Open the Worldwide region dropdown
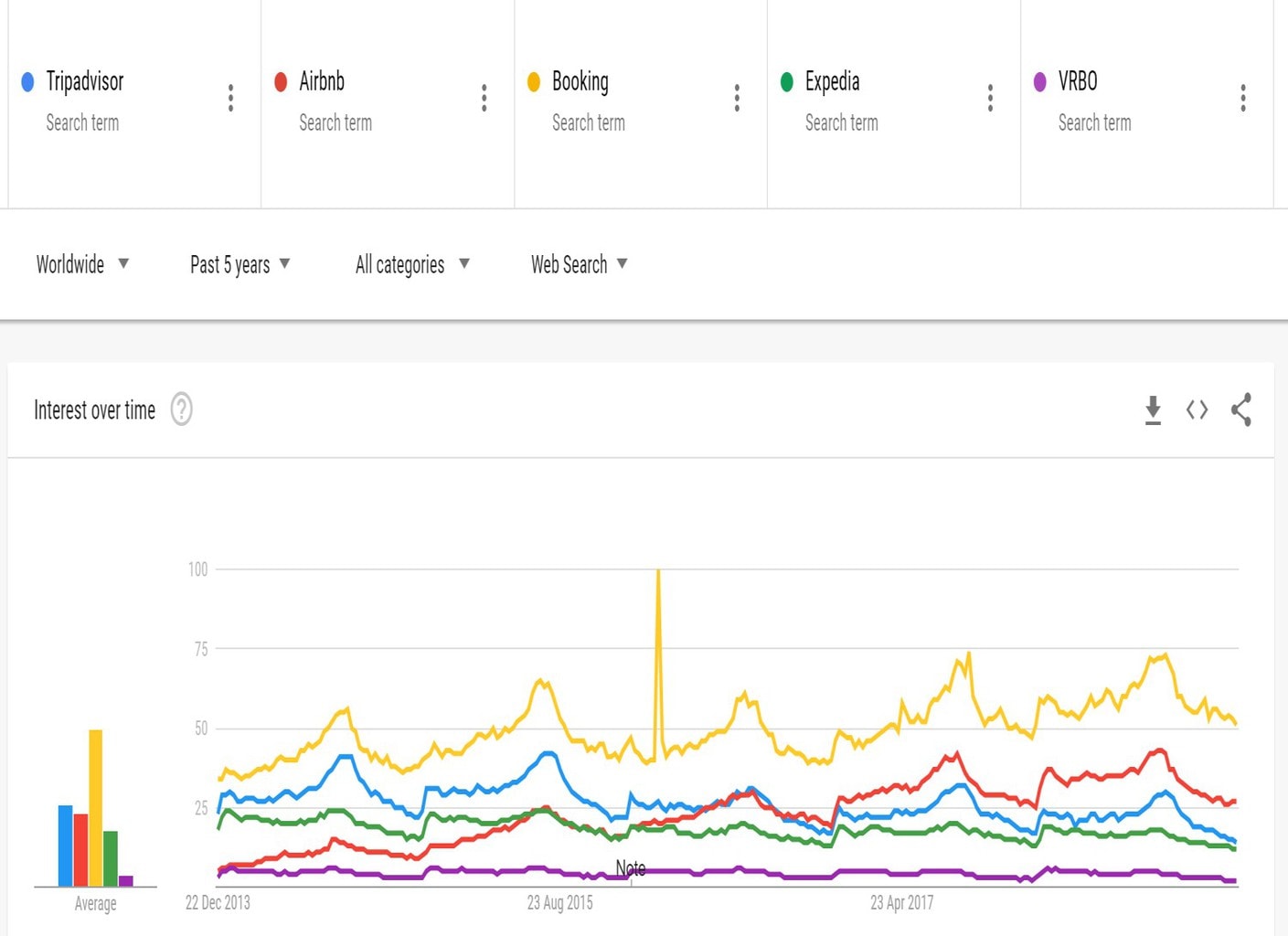The height and width of the screenshot is (936, 1288). tap(82, 264)
